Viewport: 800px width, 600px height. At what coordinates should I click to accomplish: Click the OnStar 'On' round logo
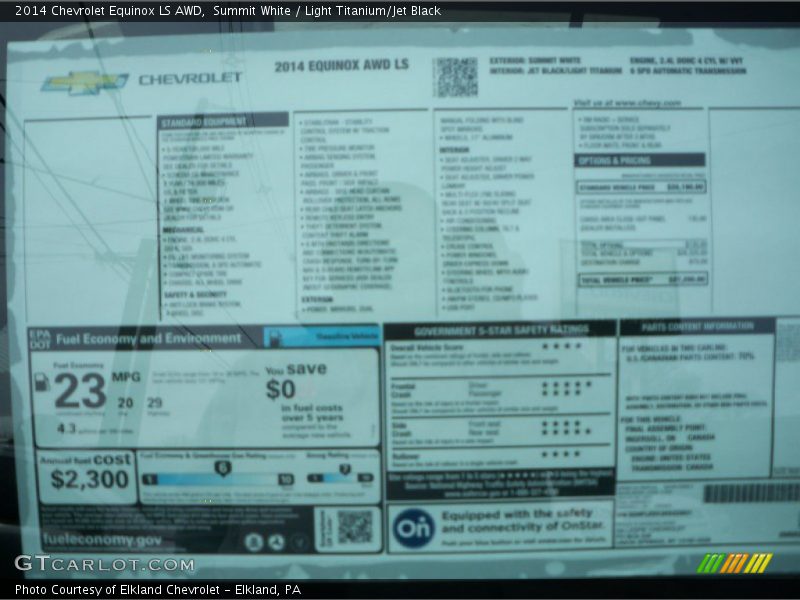414,529
